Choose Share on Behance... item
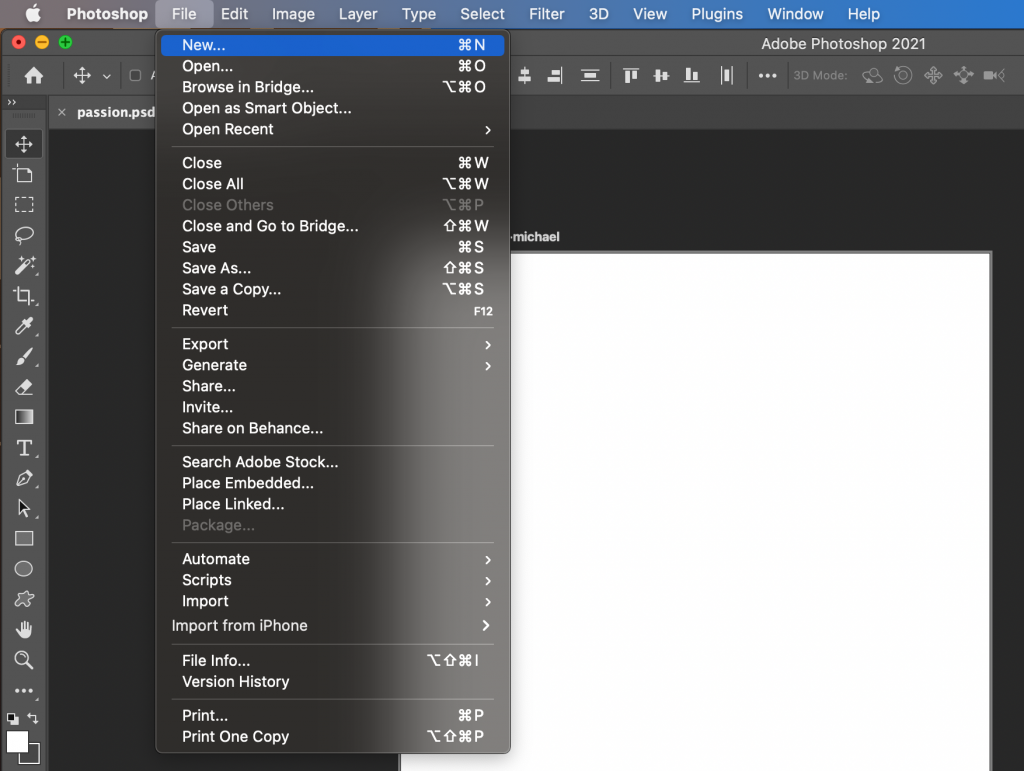Screen dimensions: 1024x771 (332, 428)
